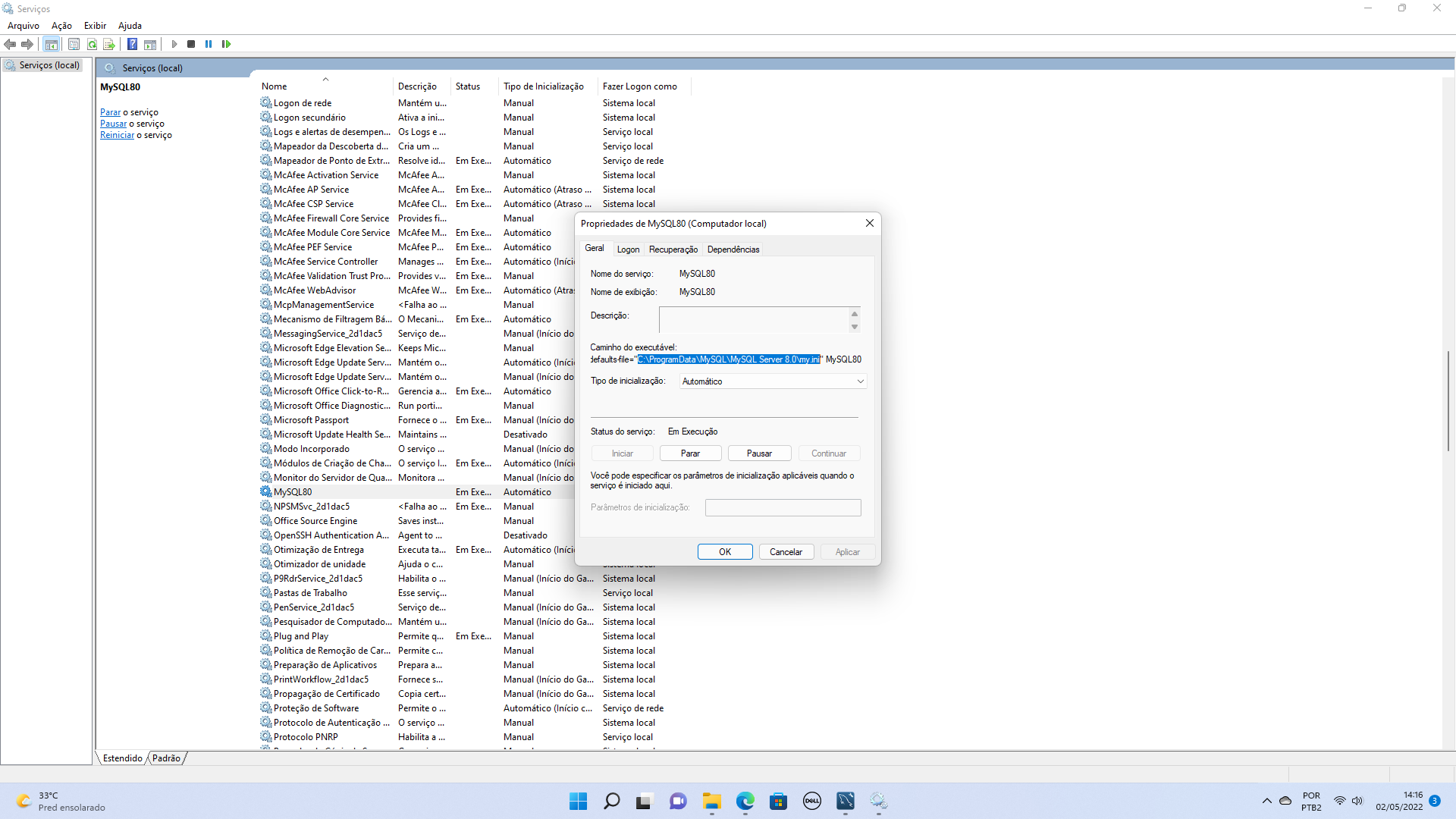This screenshot has height=819, width=1456.
Task: Open the weather widget showing 33°C
Action: tap(61, 801)
